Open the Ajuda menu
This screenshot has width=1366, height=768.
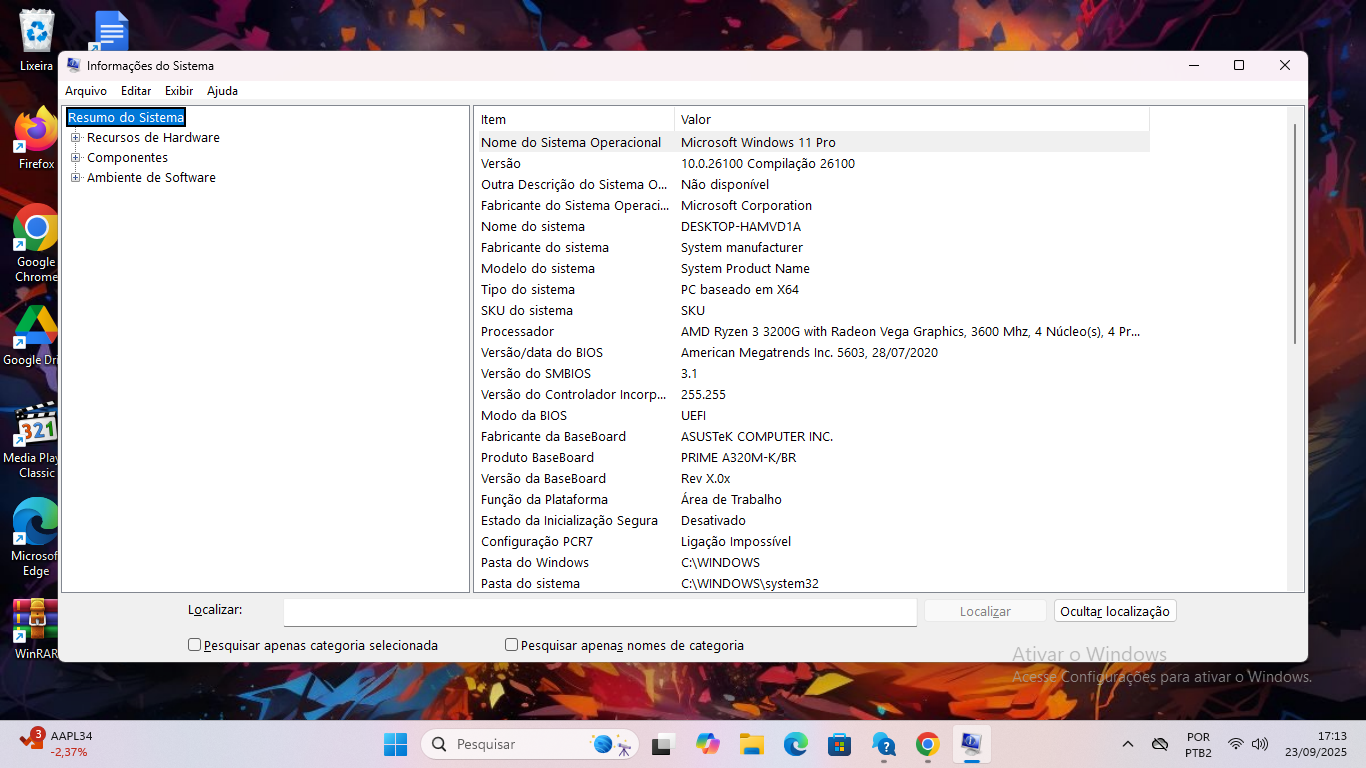pos(222,91)
